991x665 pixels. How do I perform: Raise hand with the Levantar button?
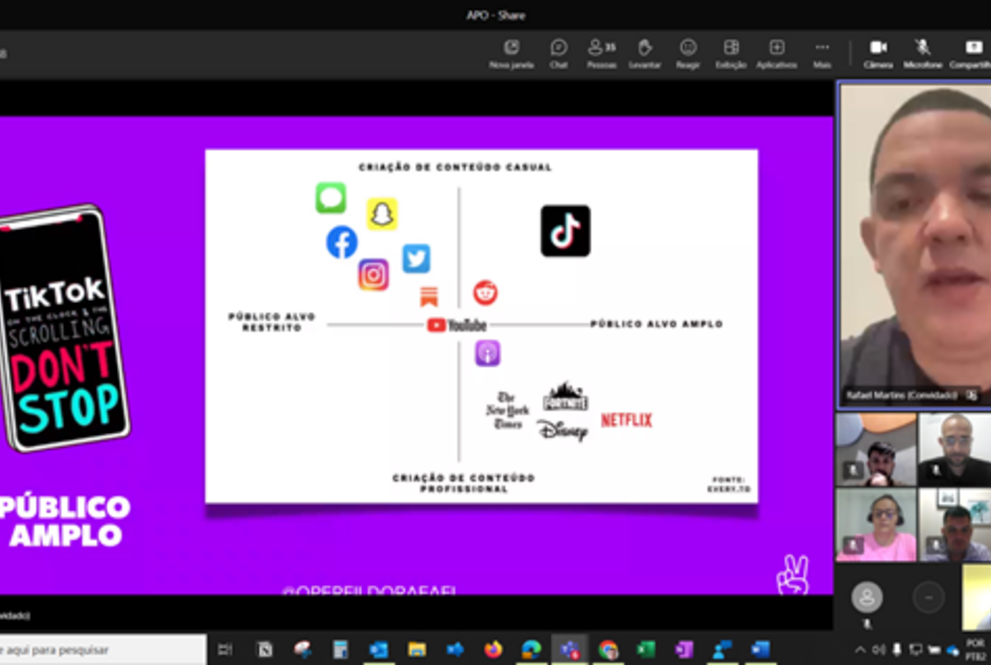645,52
